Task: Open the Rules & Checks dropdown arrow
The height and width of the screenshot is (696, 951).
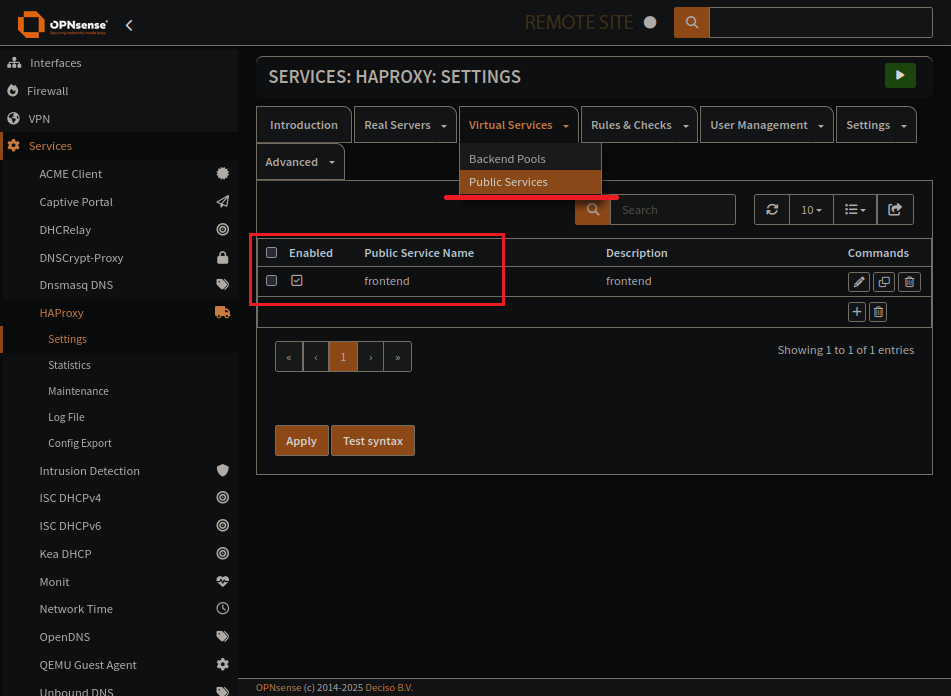Action: coord(686,126)
